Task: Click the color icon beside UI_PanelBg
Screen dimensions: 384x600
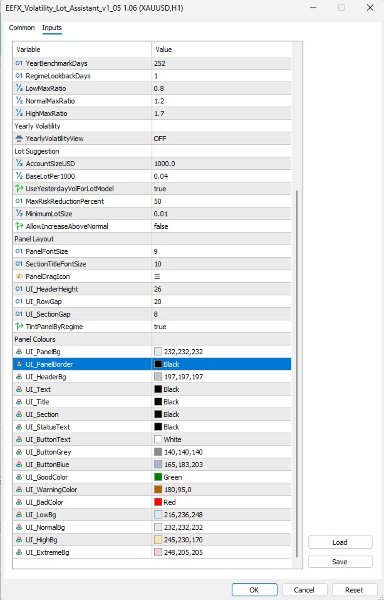Action: [x=19, y=351]
